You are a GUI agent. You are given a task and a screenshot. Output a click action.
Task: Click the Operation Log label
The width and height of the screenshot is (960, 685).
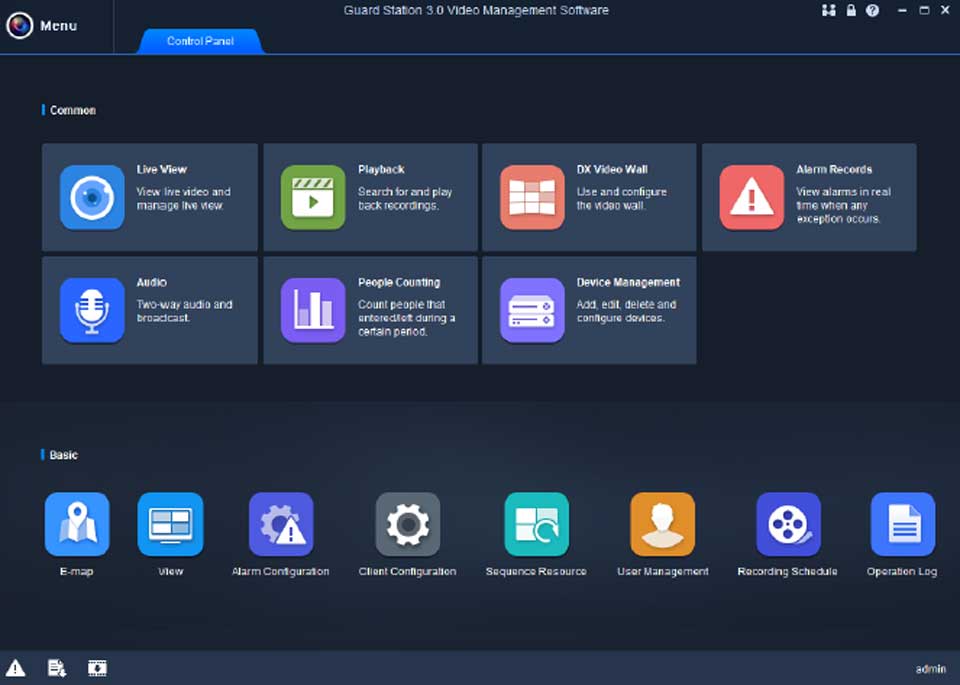(902, 571)
